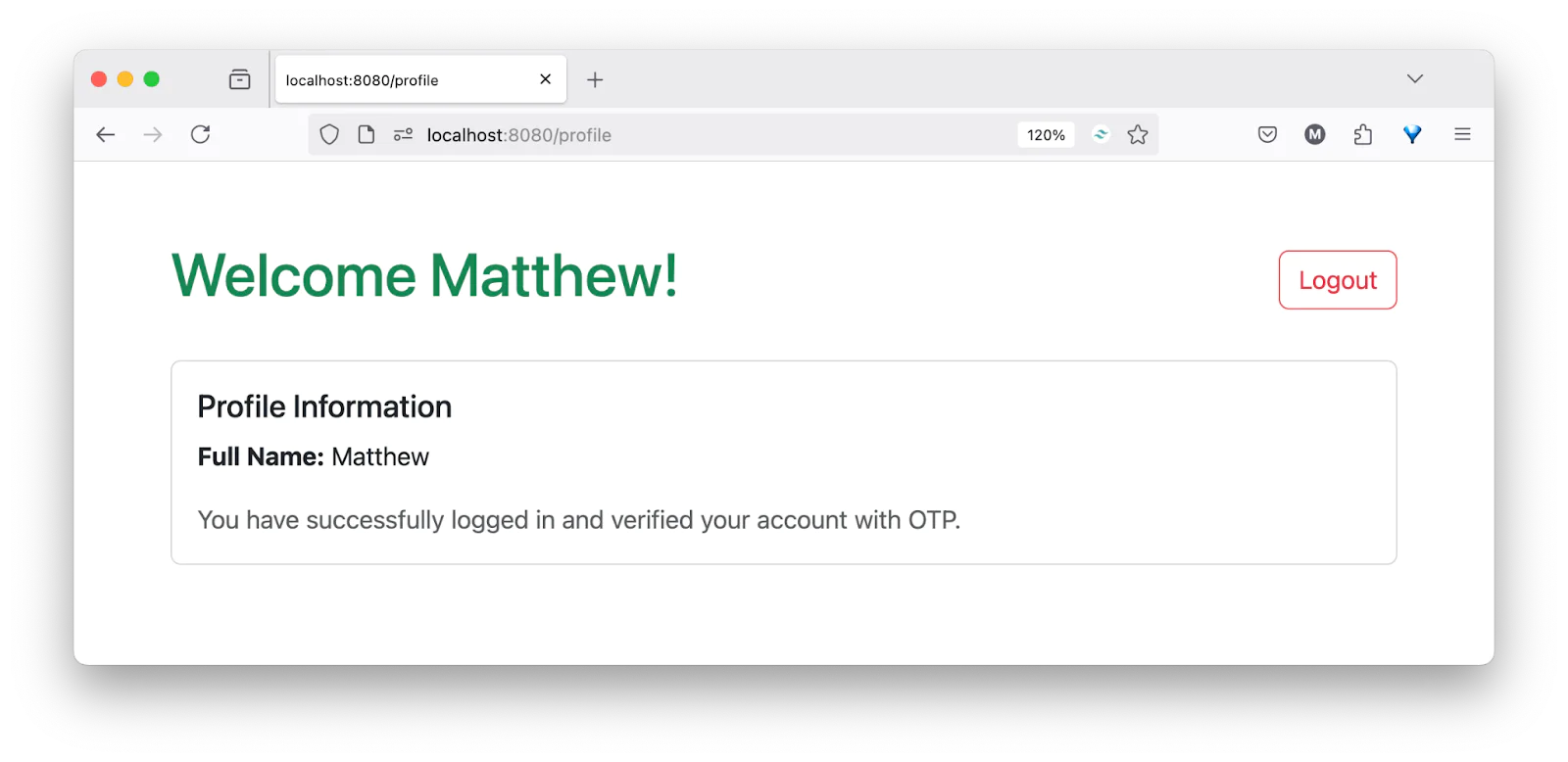Screen dimensions: 1568x762
Task: Open the site permissions icon
Action: [x=402, y=134]
